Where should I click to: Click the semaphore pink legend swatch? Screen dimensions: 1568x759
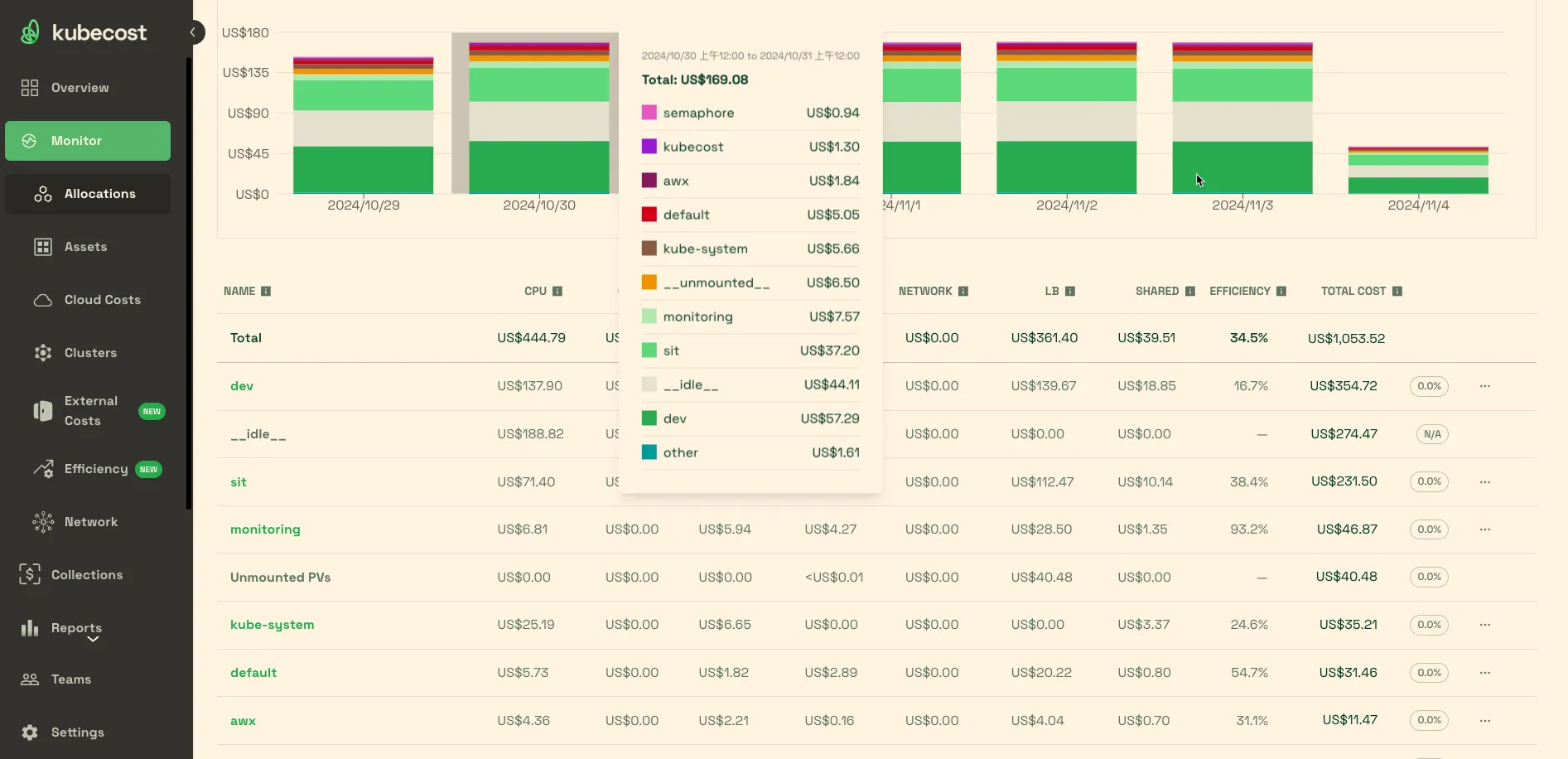point(649,113)
